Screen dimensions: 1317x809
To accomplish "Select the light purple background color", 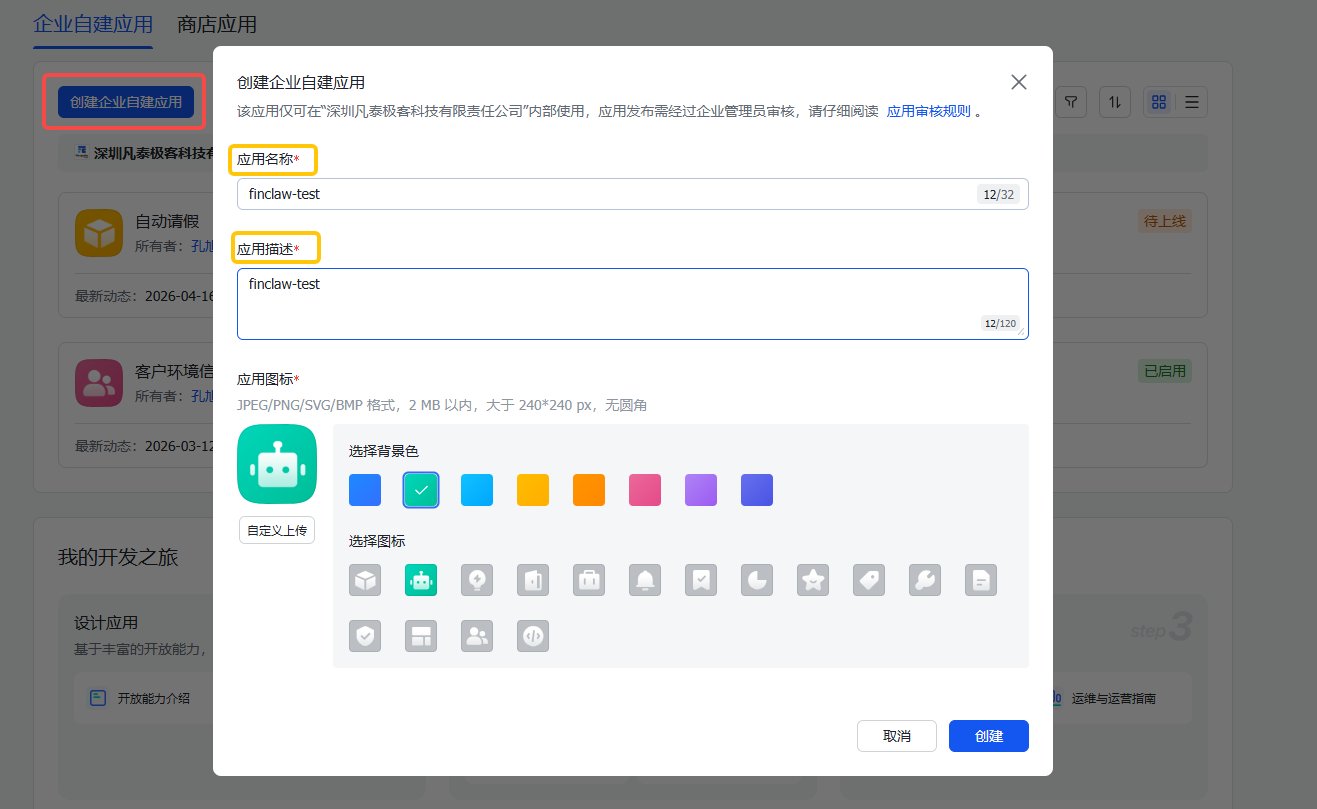I will (x=701, y=490).
